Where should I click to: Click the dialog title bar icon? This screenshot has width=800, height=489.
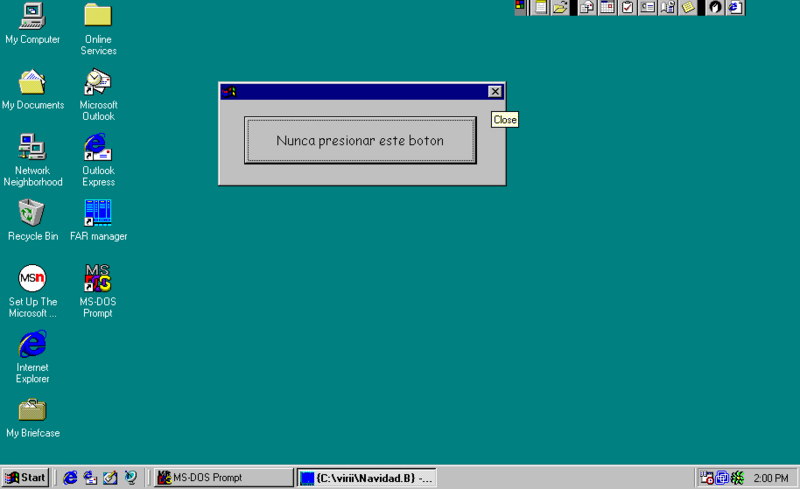[229, 92]
